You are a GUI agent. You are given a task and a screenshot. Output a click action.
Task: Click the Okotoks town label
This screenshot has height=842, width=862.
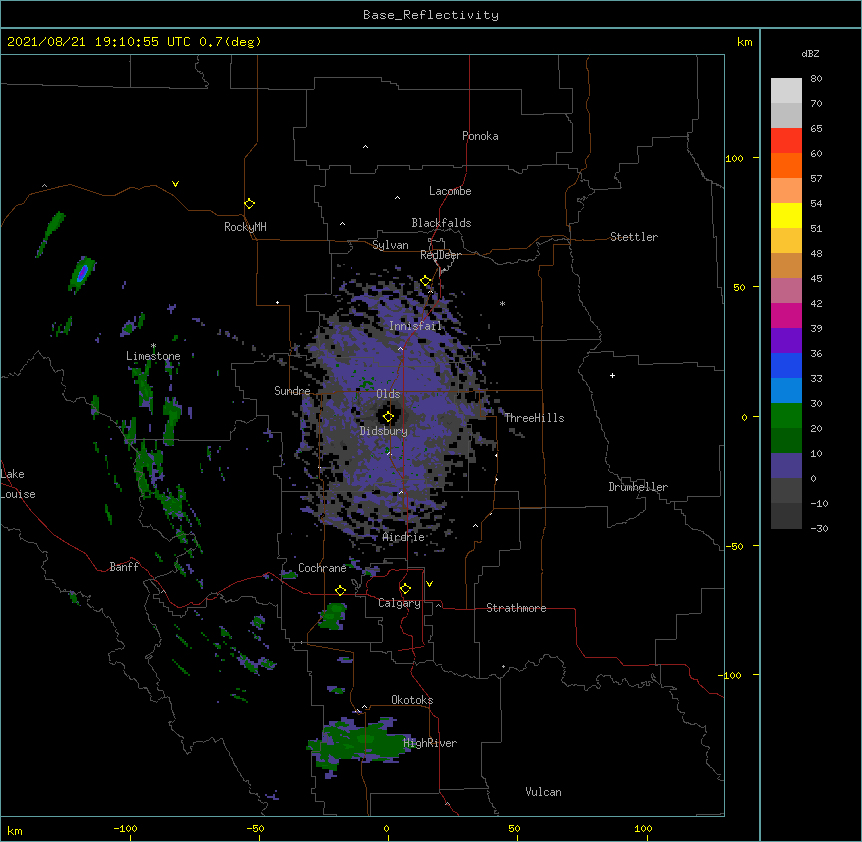coord(412,700)
